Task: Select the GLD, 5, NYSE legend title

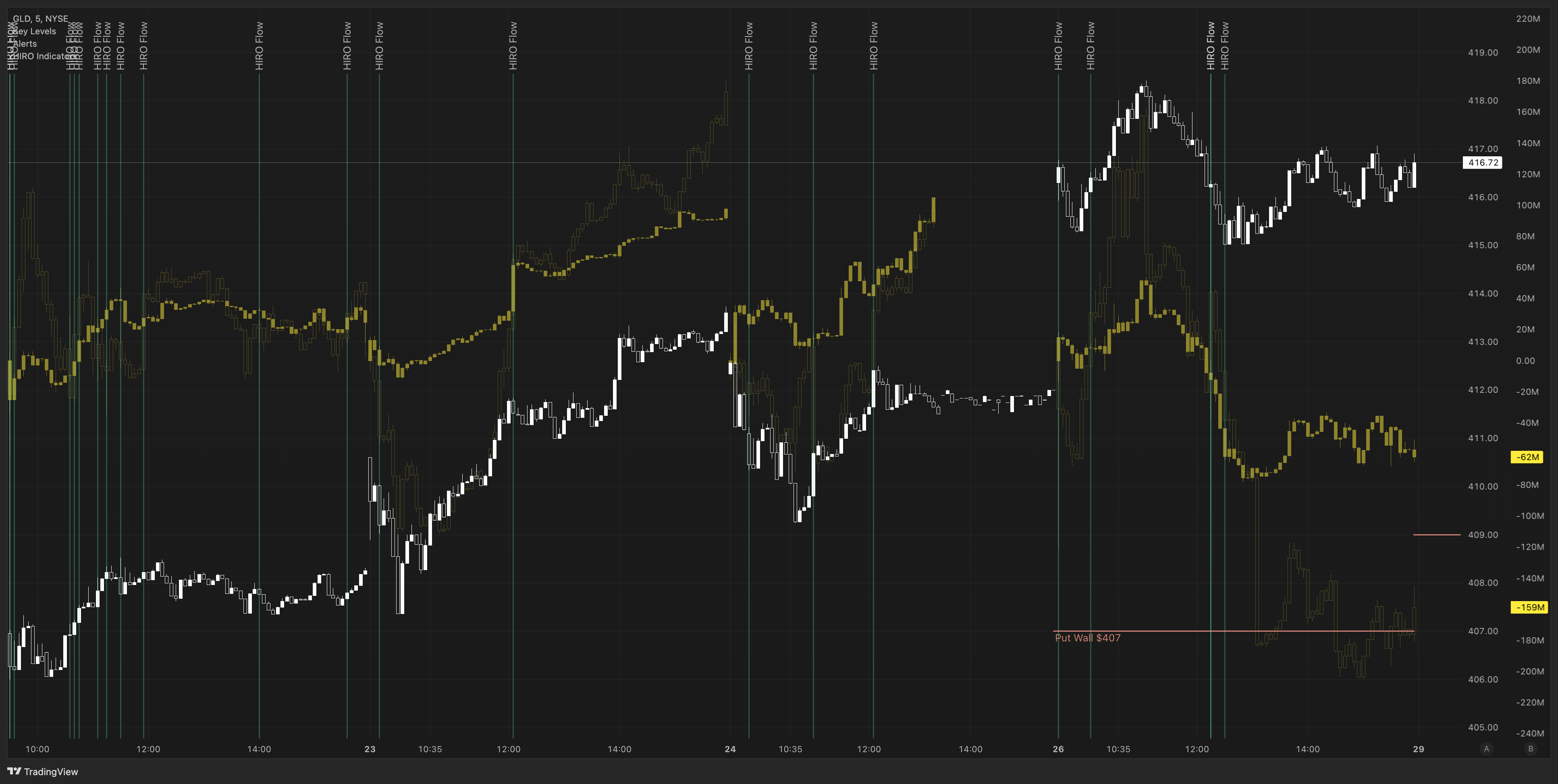Action: 41,19
